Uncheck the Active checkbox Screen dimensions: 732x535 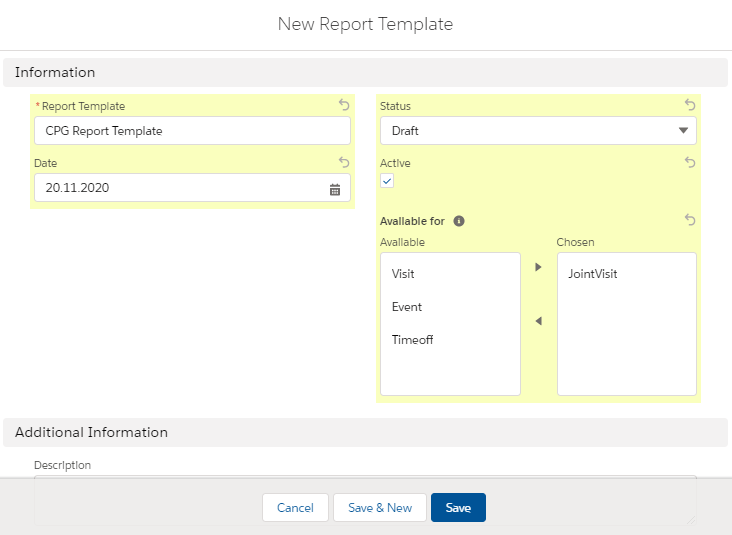[x=387, y=181]
